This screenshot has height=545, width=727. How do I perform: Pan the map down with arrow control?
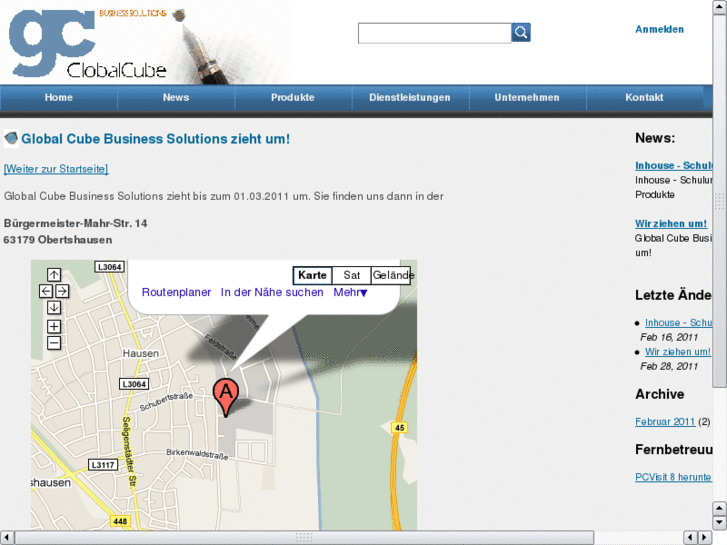(54, 308)
